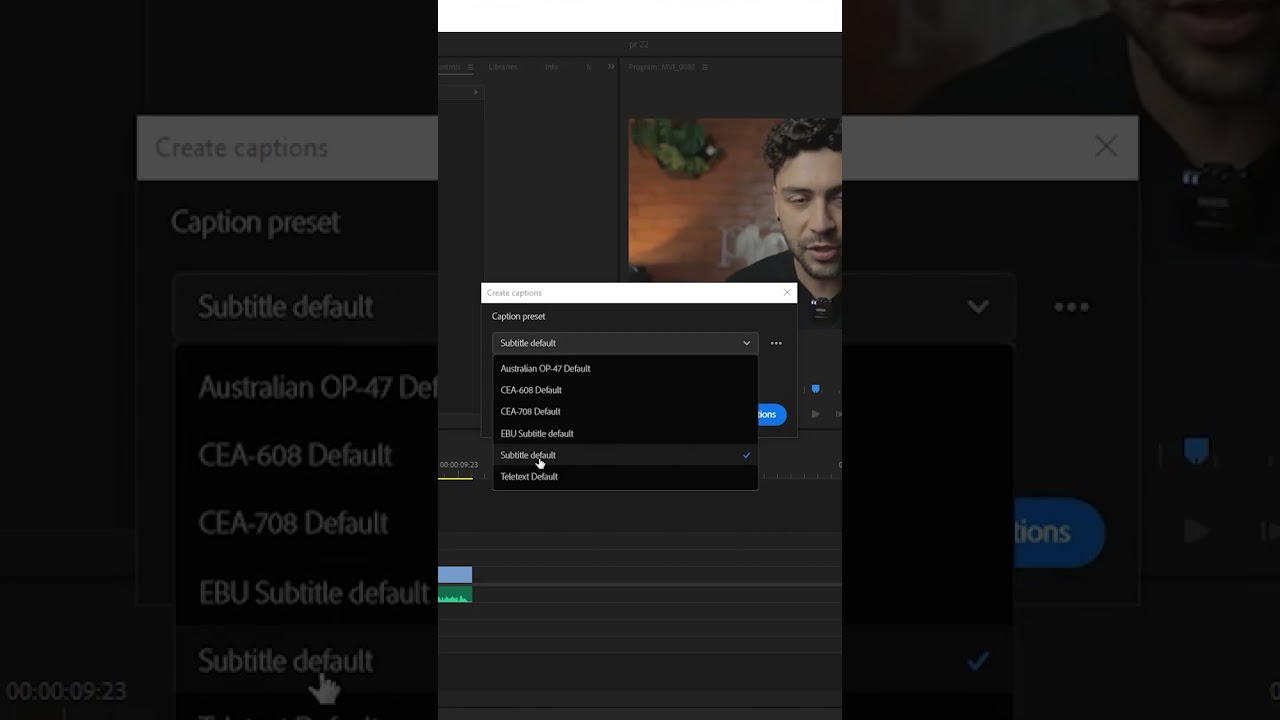This screenshot has height=720, width=1280.
Task: Open the three-dots preset options menu
Action: coord(776,343)
